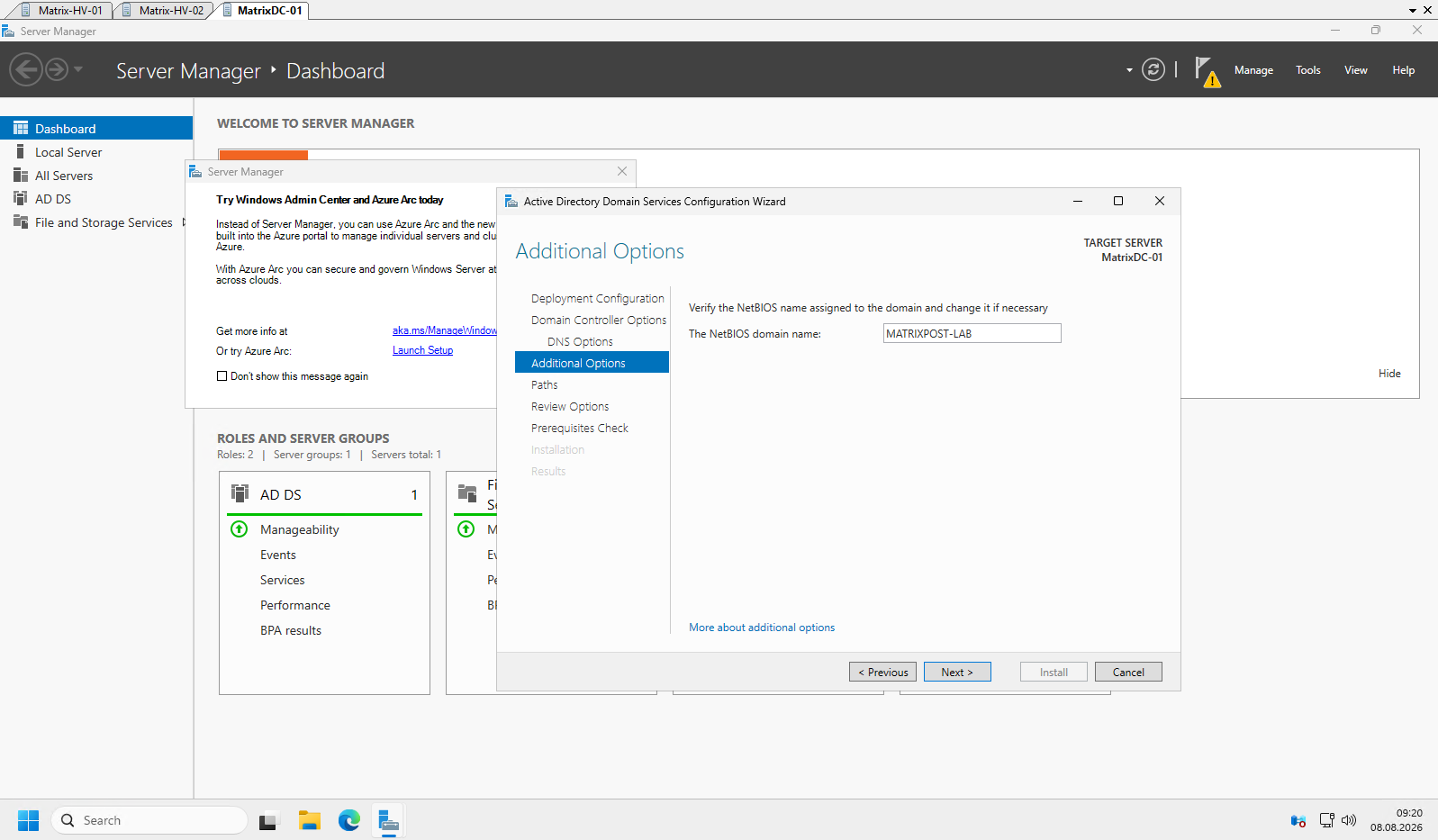Launch Microsoft Edge from the taskbar
The image size is (1438, 840).
click(349, 820)
